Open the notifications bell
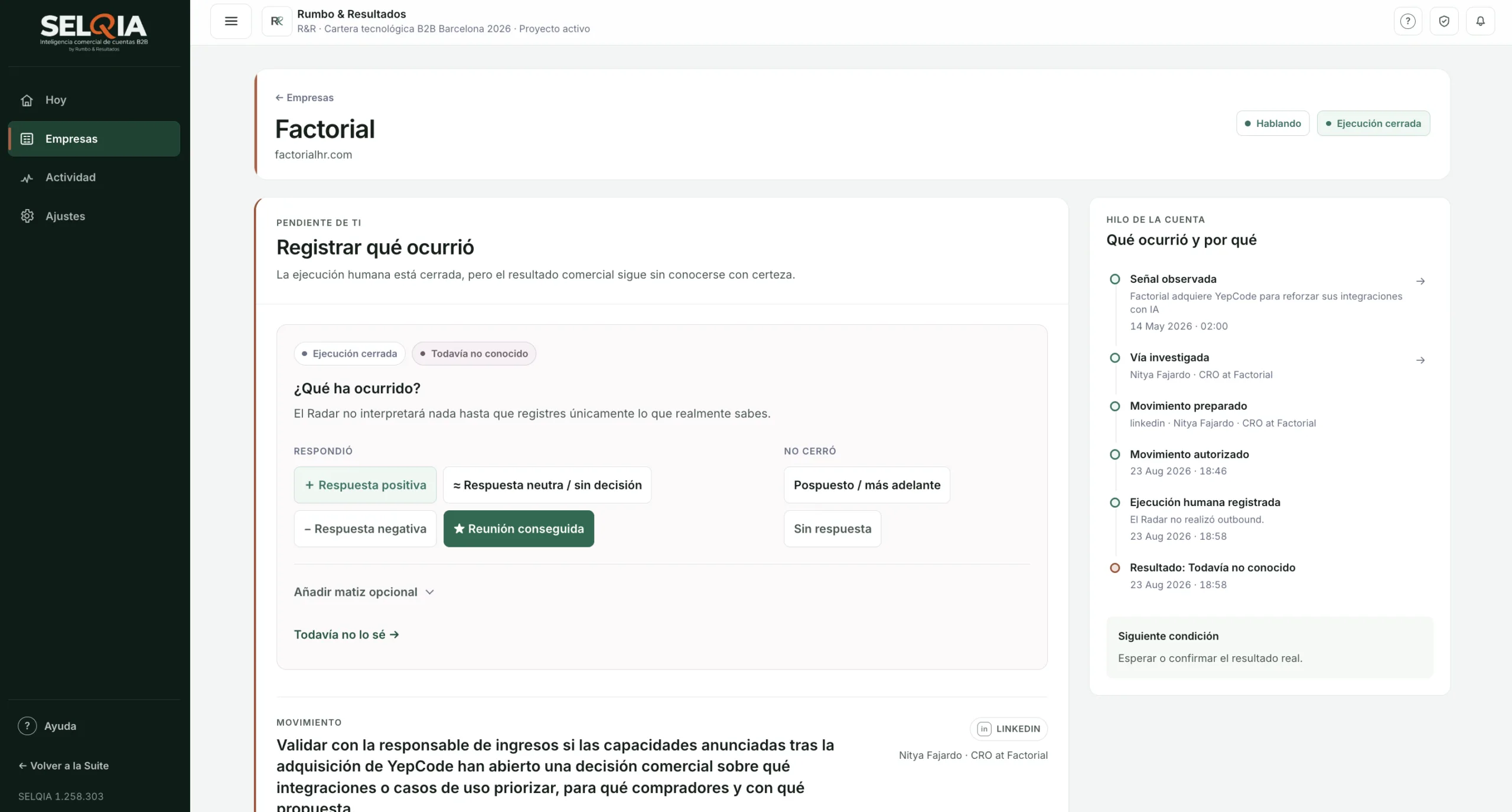Image resolution: width=1512 pixels, height=812 pixels. (1480, 21)
